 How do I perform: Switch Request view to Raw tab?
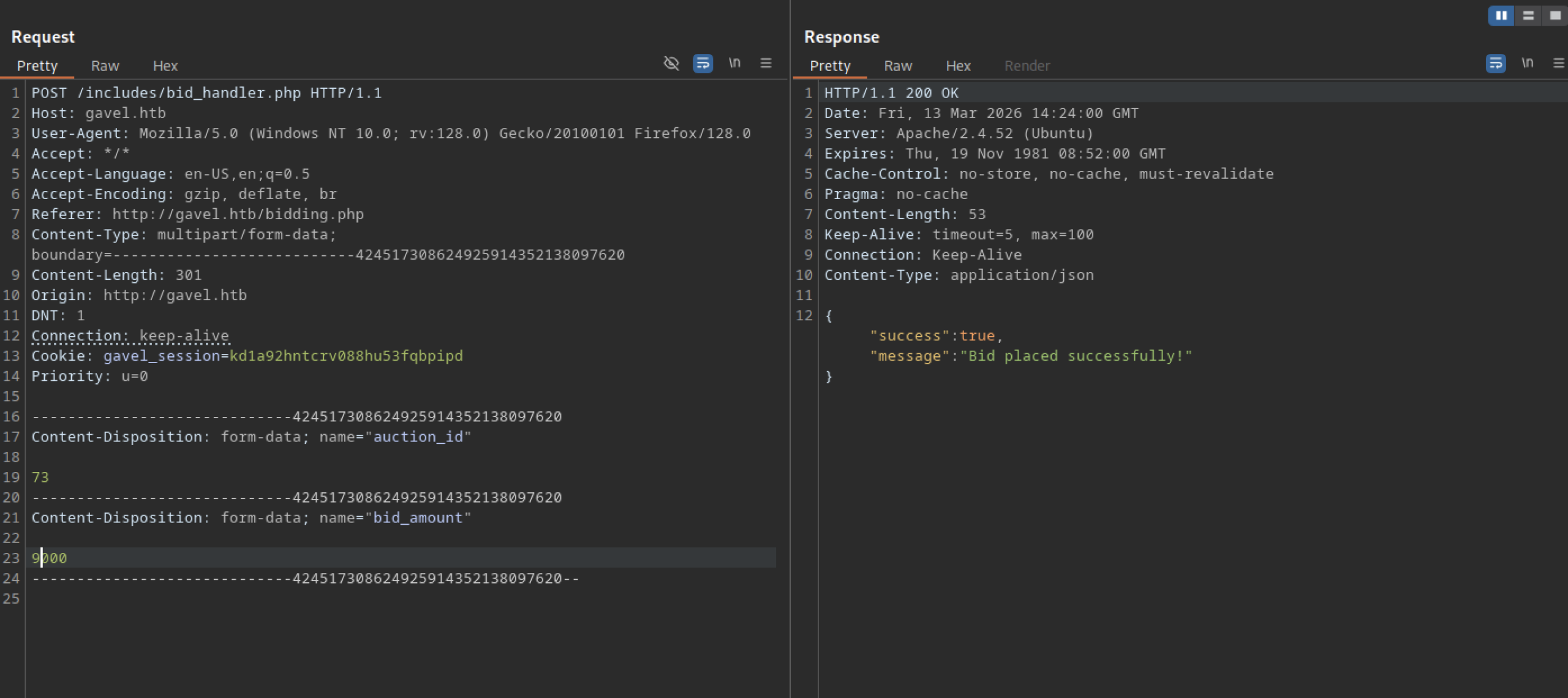point(105,66)
